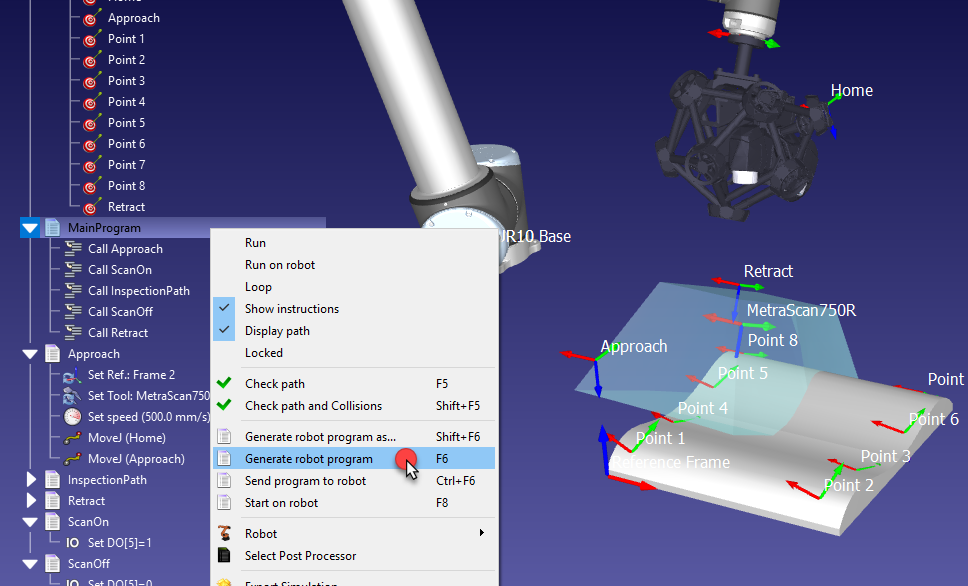Screen dimensions: 968x586
Task: Choose Select Post Processor entry
Action: [x=300, y=556]
